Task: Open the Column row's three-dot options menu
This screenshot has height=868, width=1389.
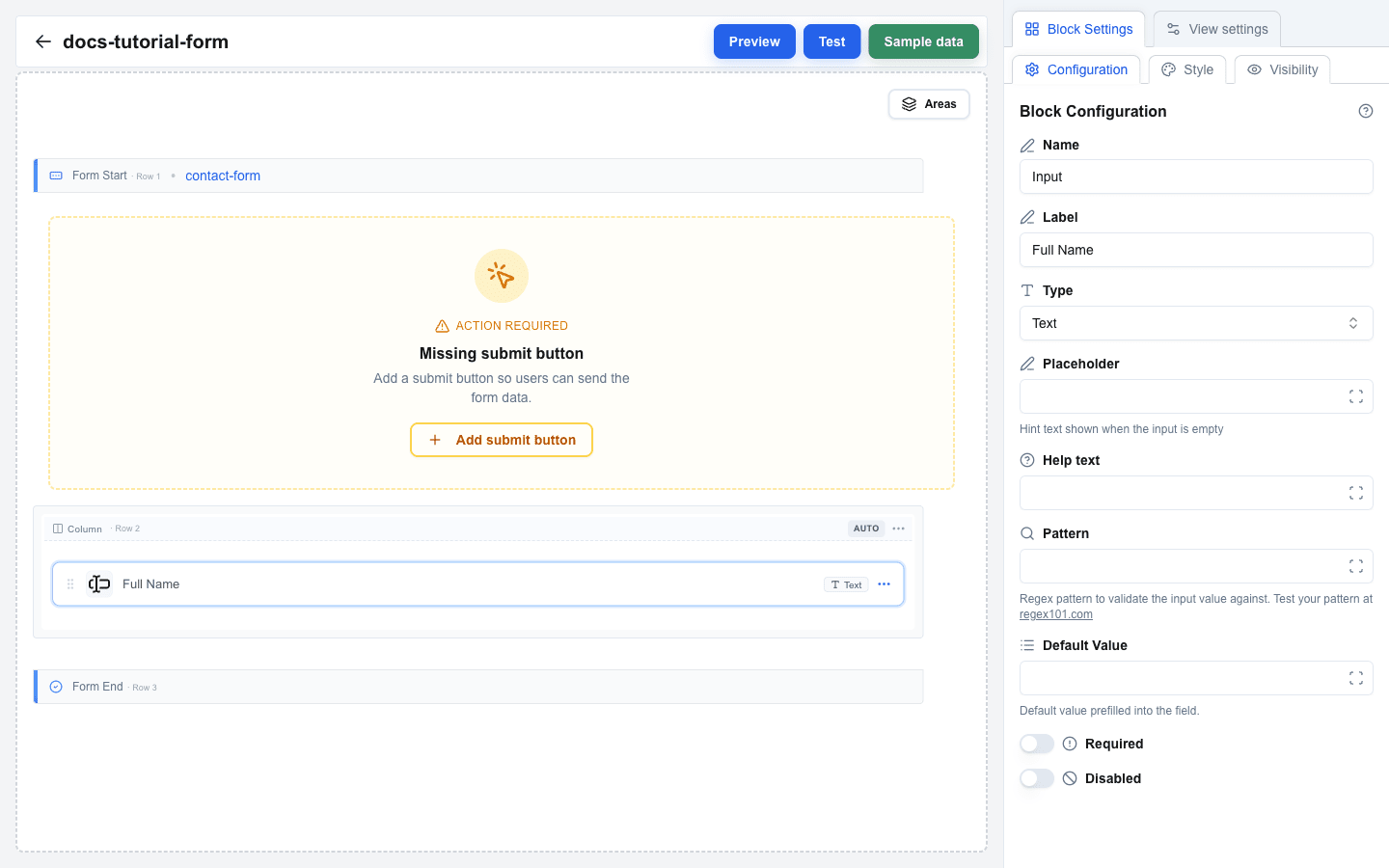Action: [898, 529]
